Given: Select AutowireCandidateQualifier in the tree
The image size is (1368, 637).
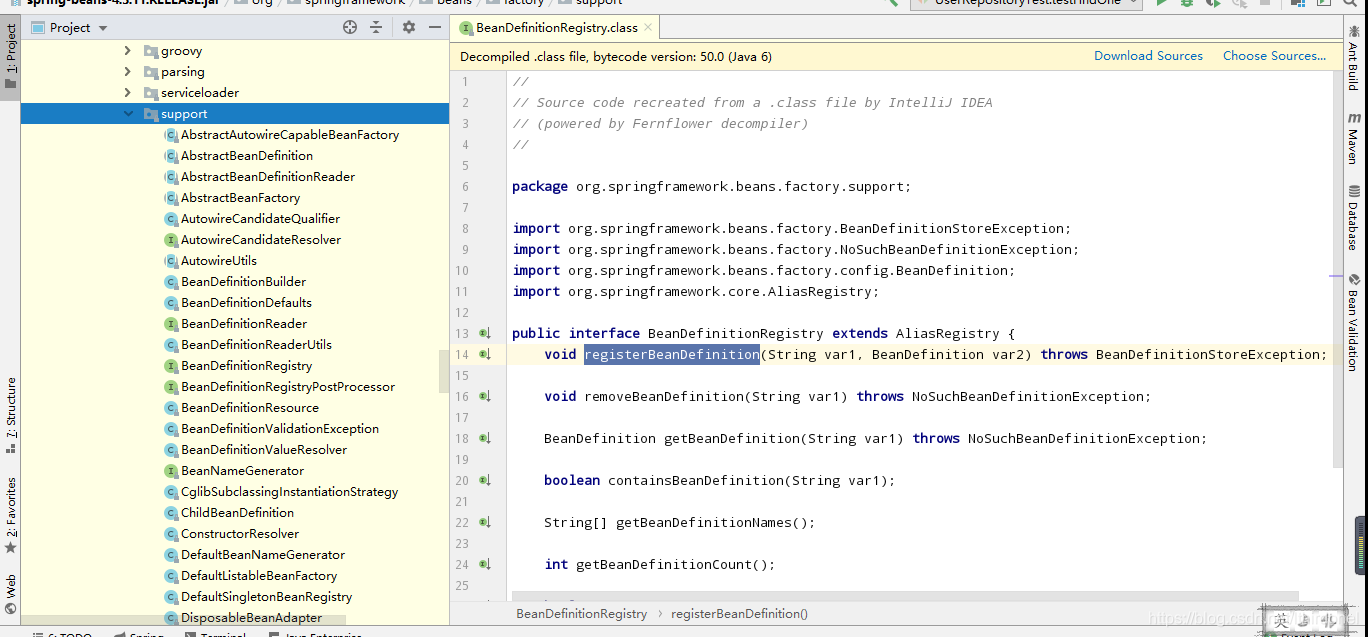Looking at the screenshot, I should click(260, 219).
